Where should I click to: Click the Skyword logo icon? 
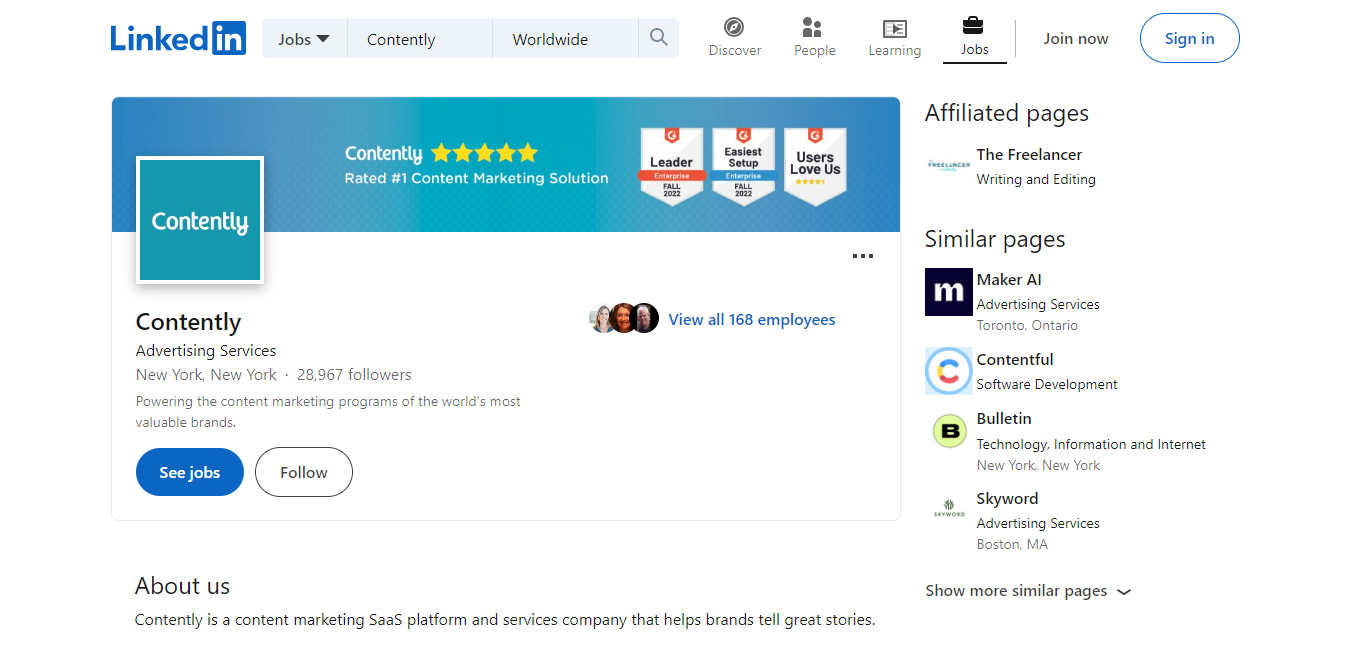click(949, 510)
